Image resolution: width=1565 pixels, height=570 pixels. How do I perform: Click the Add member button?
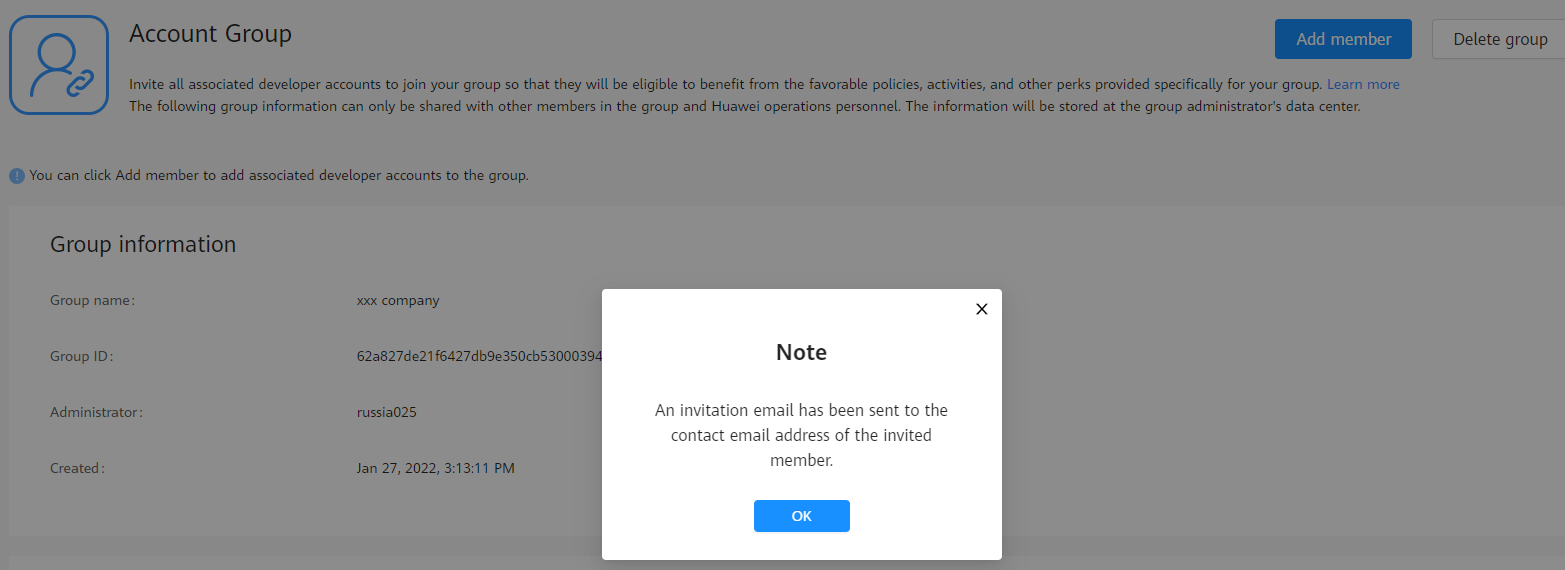click(x=1343, y=39)
